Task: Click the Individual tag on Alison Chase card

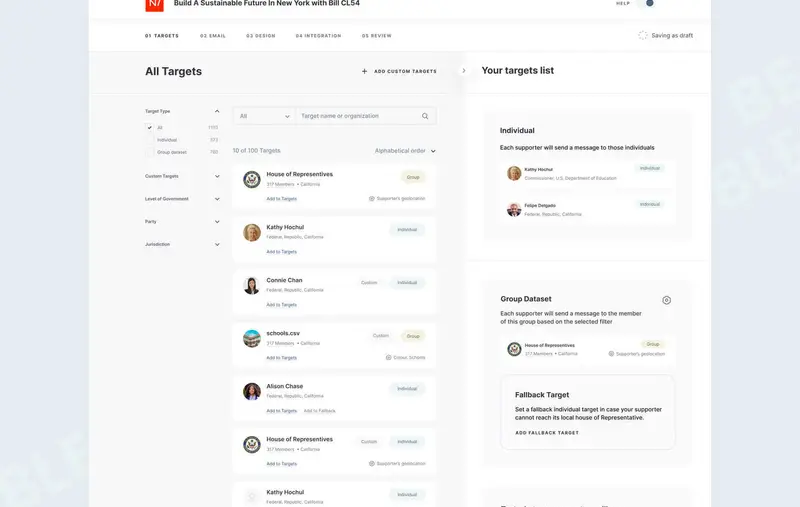Action: click(x=407, y=389)
